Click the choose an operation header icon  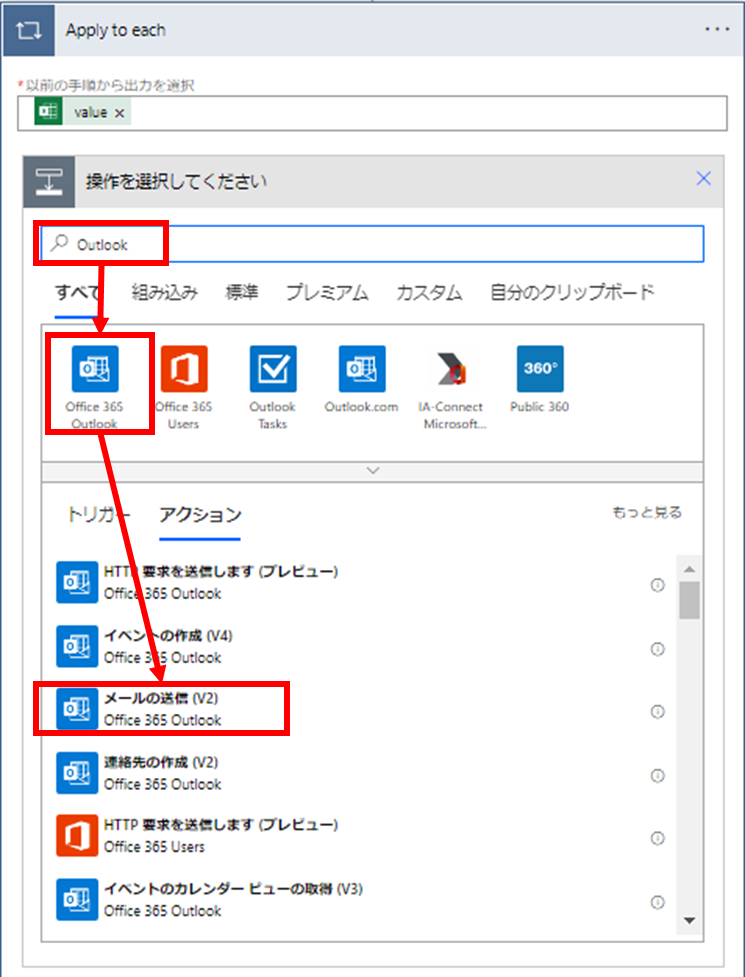tap(49, 182)
